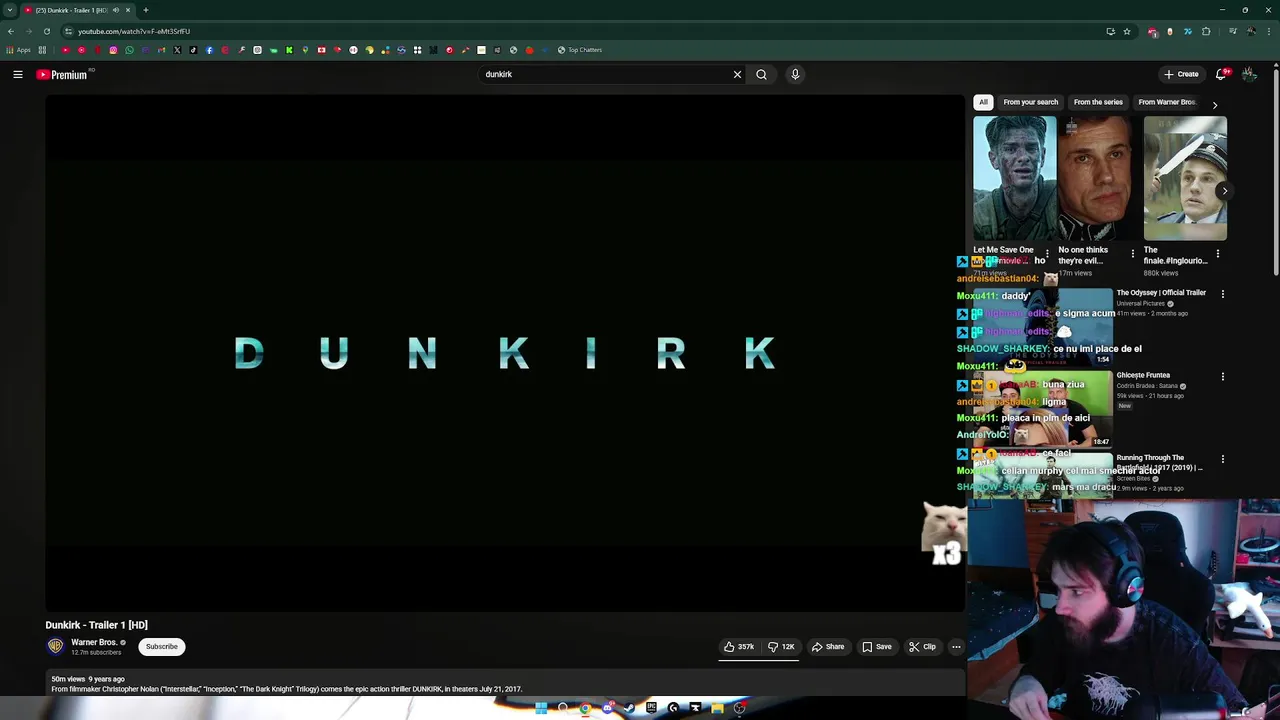Open the Ghicește Fruntea video title
The width and height of the screenshot is (1280, 720).
click(x=1143, y=375)
